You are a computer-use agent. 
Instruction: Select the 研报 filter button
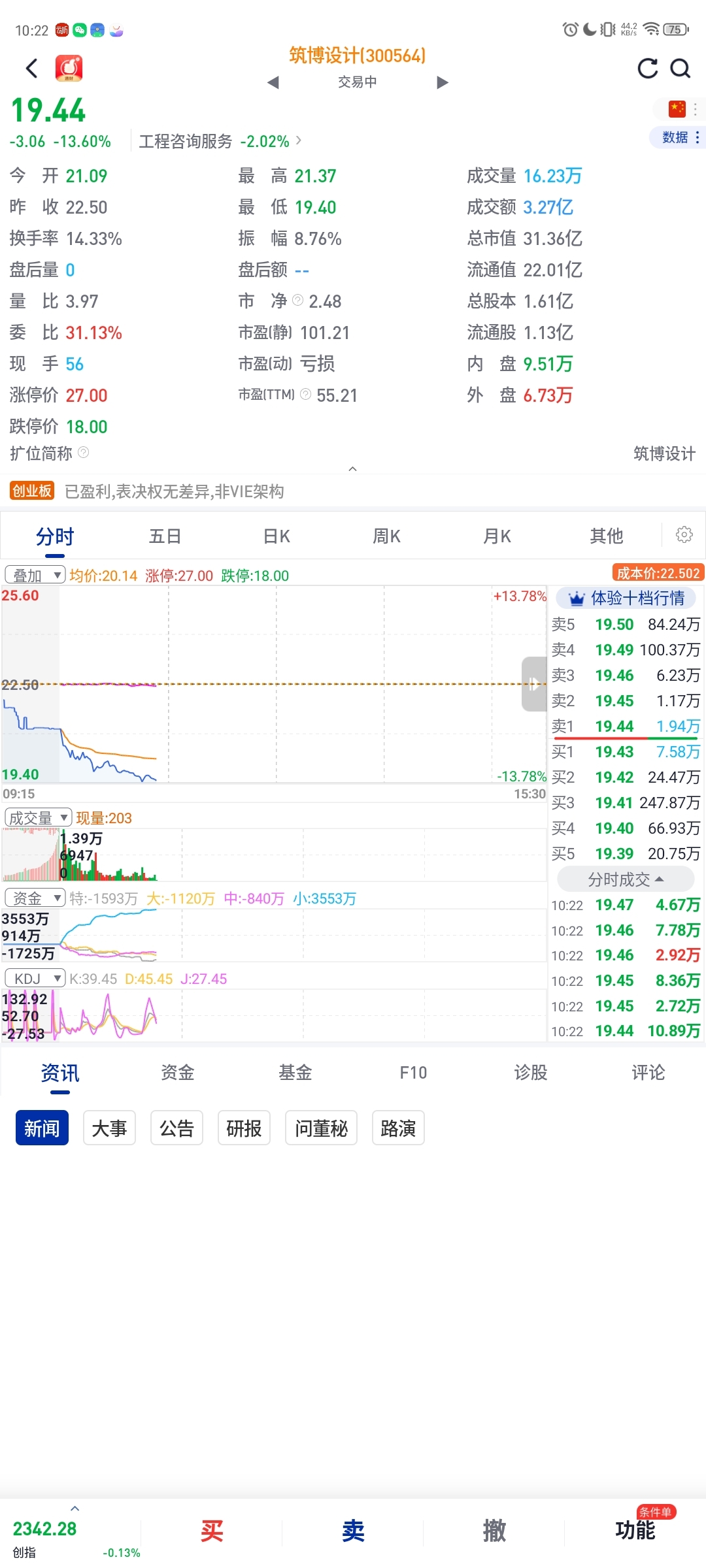[x=244, y=1128]
